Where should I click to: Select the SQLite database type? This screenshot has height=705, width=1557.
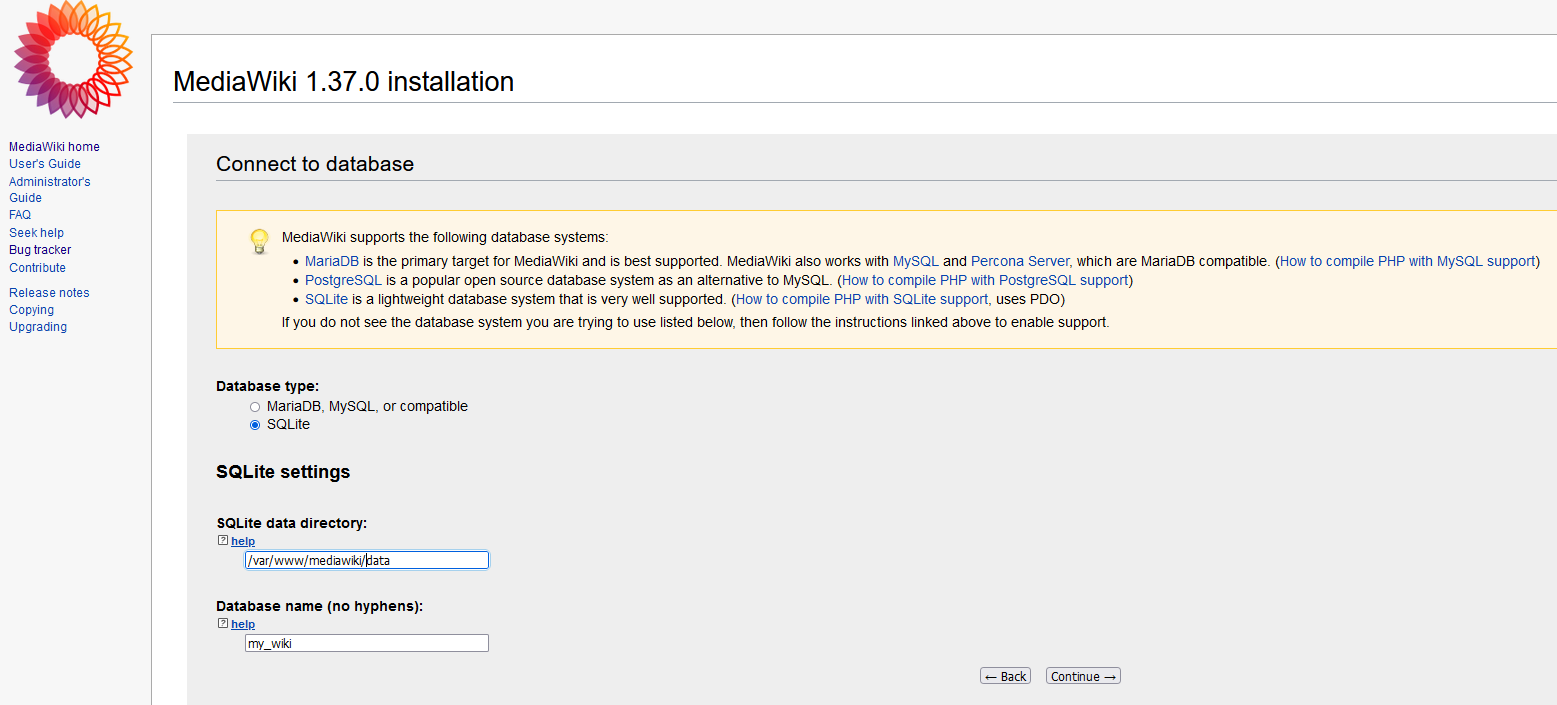pyautogui.click(x=255, y=425)
